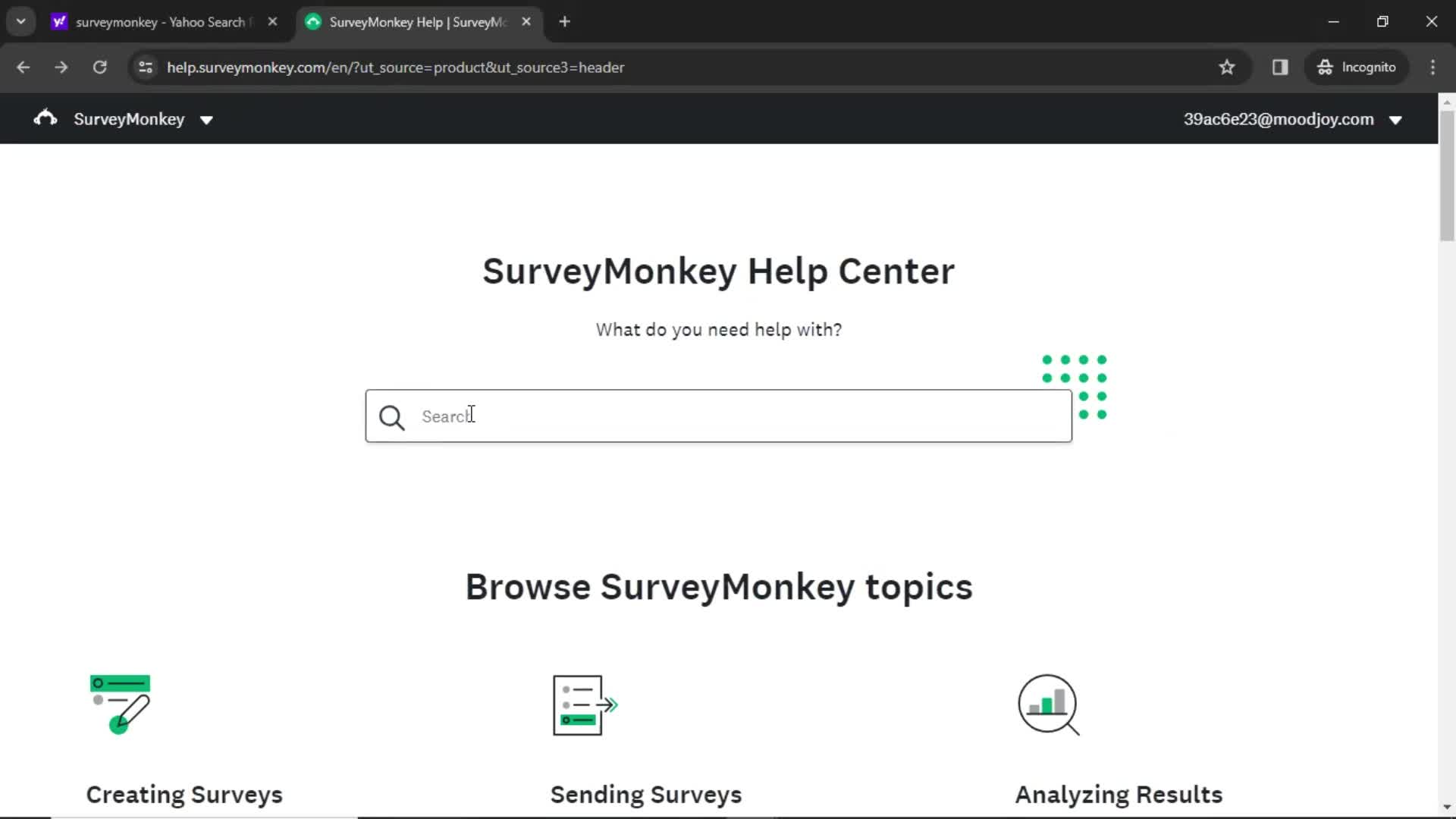Click the scrollbar up arrow
This screenshot has width=1456, height=819.
pos(1447,102)
